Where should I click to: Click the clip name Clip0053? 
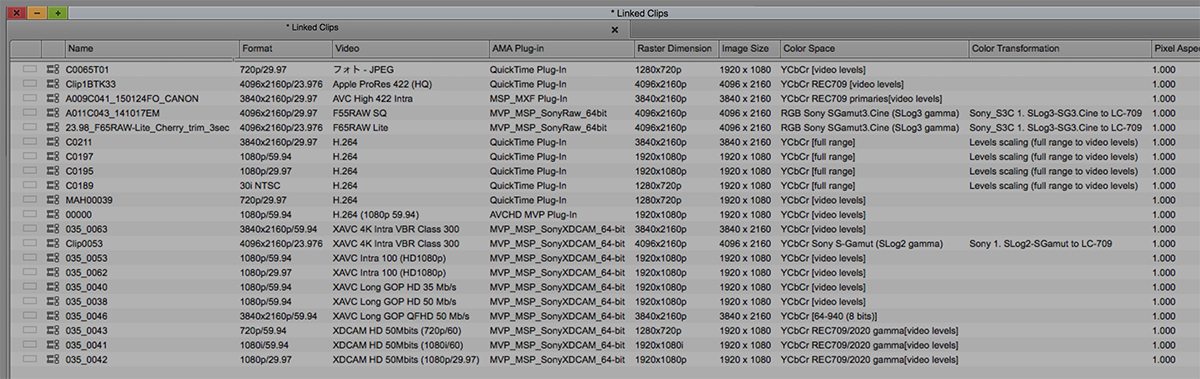(x=85, y=243)
